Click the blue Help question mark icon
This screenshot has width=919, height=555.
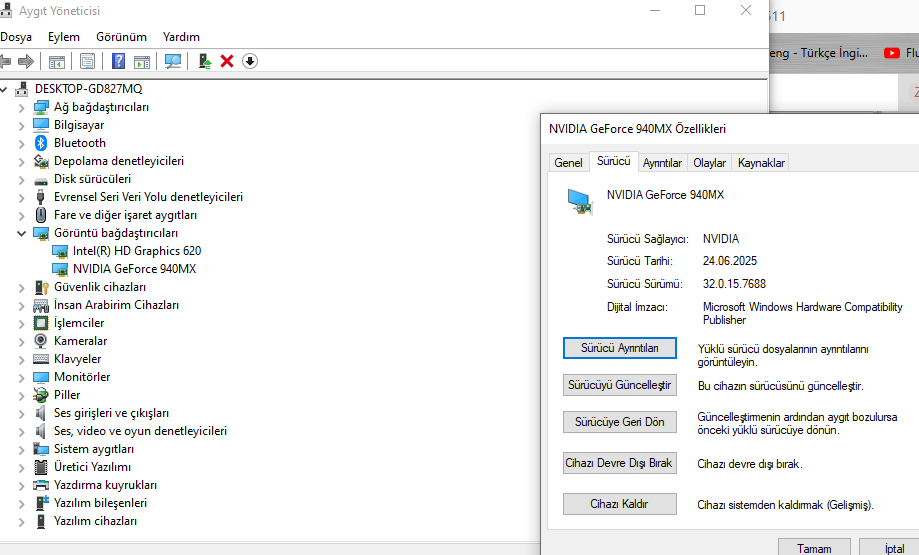point(118,61)
